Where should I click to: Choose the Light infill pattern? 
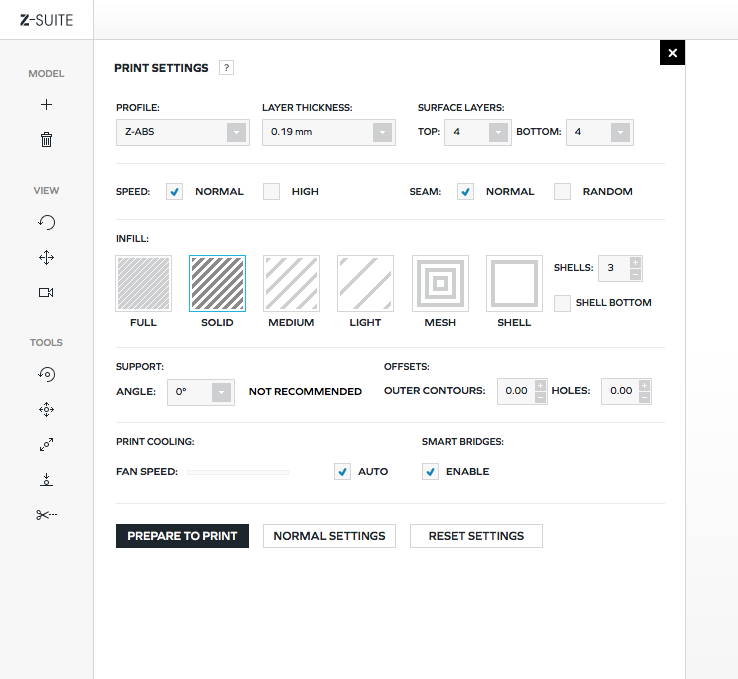pyautogui.click(x=365, y=283)
